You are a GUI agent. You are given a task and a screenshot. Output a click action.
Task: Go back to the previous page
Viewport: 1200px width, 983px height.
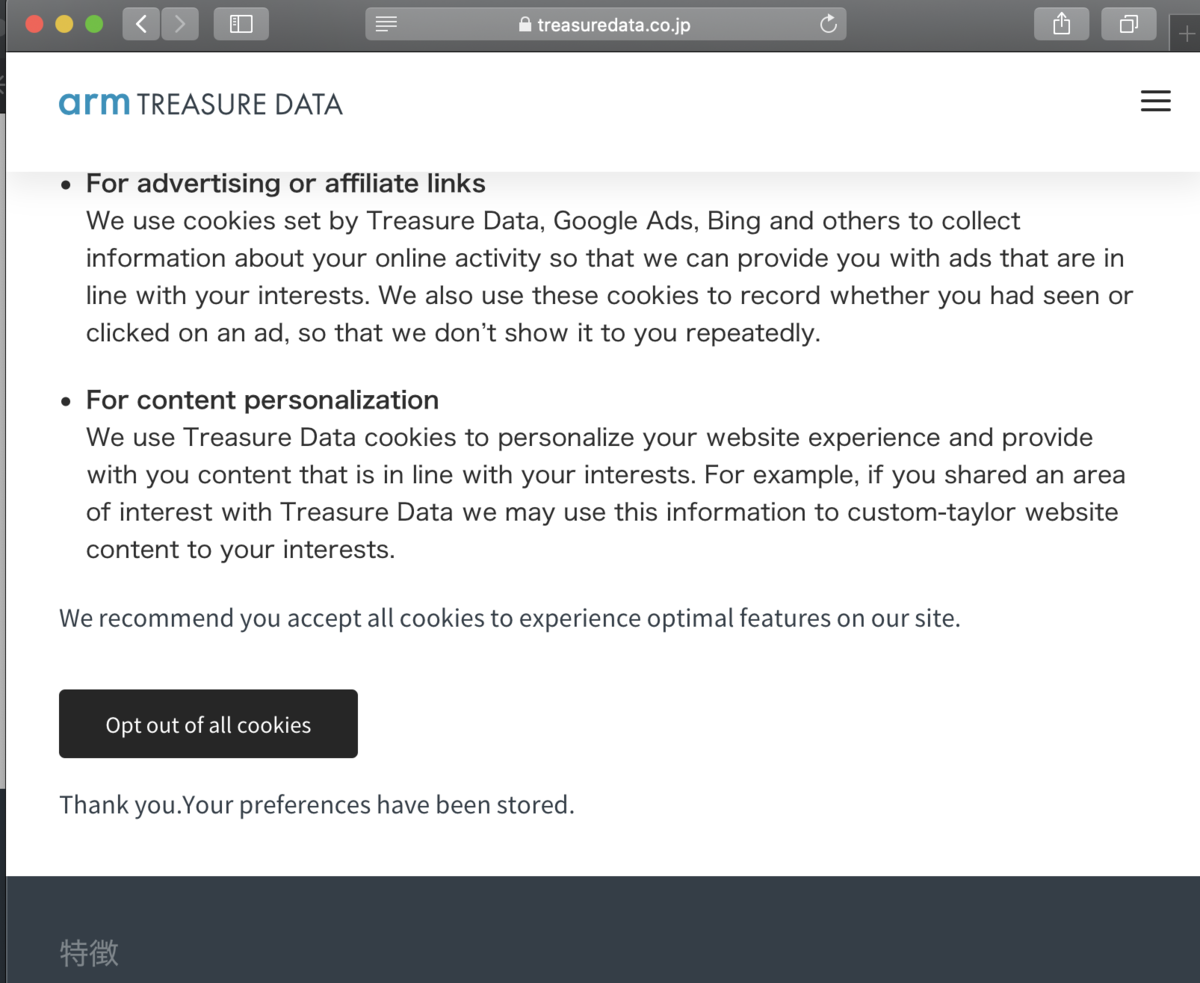coord(141,24)
